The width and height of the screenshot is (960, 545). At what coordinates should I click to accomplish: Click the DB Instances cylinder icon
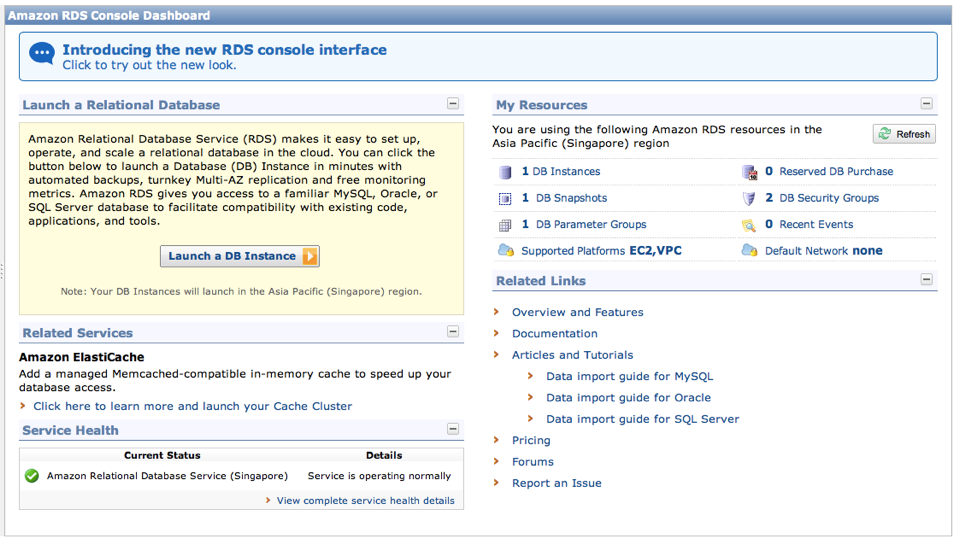point(504,172)
